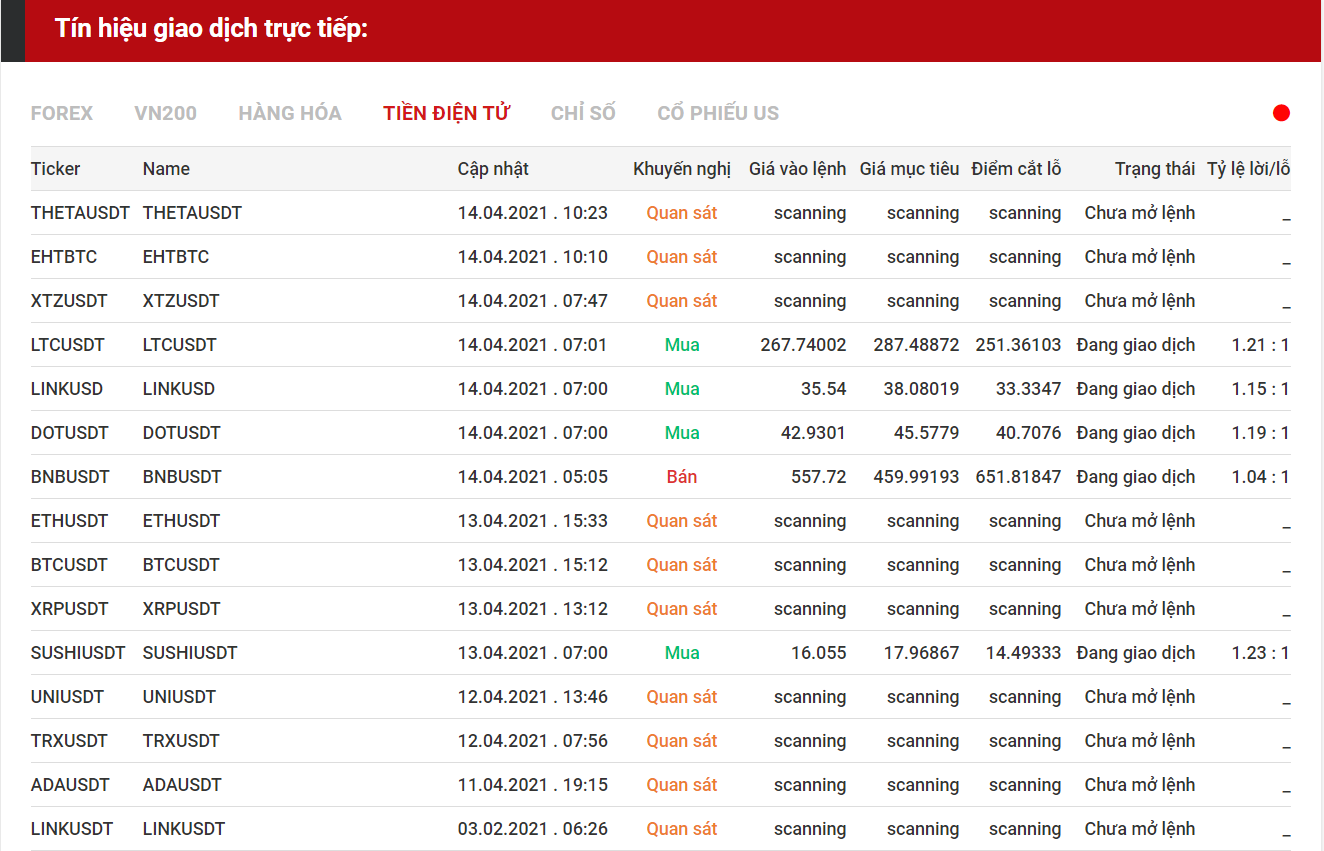Select the ADAUSDT ticker cell

click(x=70, y=785)
